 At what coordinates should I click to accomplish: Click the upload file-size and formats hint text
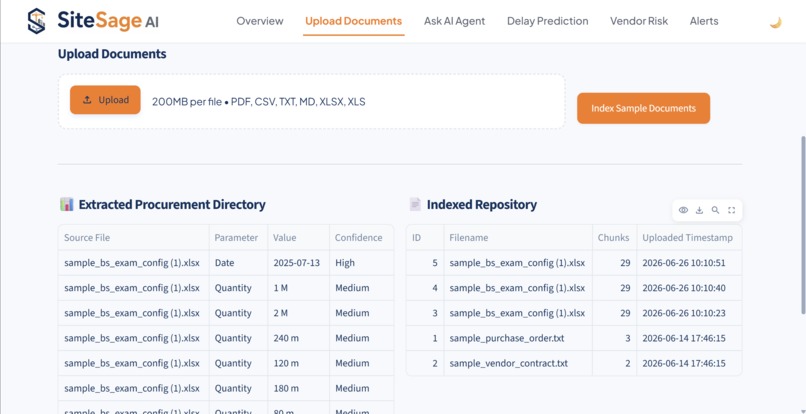click(x=259, y=102)
